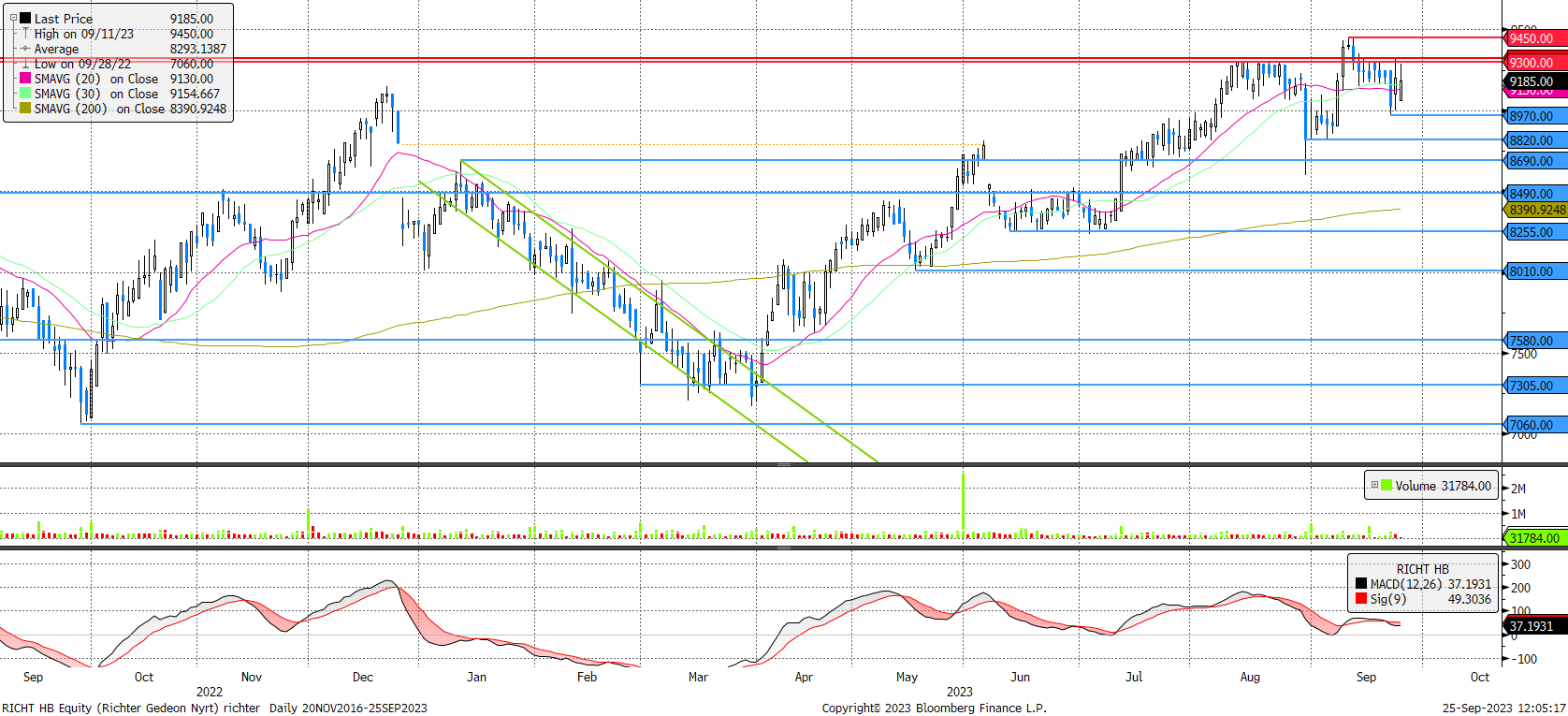Click the High marker icon in legend
The height and width of the screenshot is (716, 1568).
click(25, 34)
